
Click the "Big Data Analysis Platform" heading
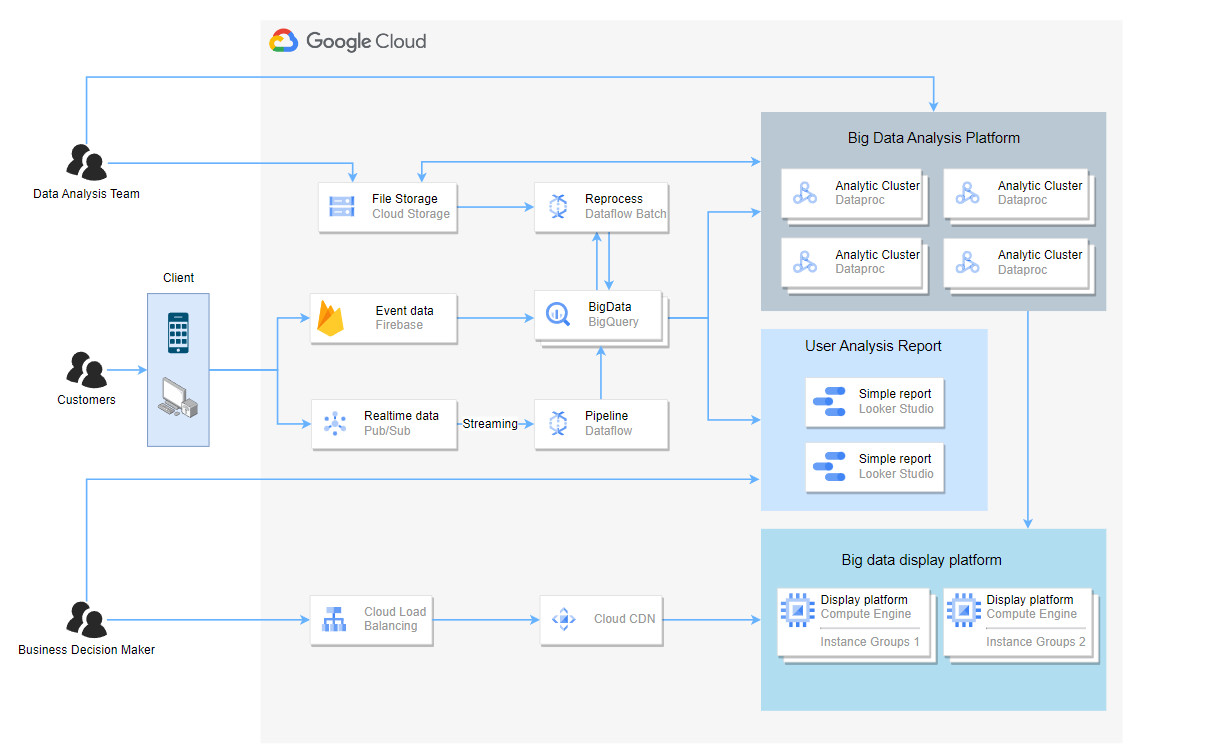click(934, 138)
